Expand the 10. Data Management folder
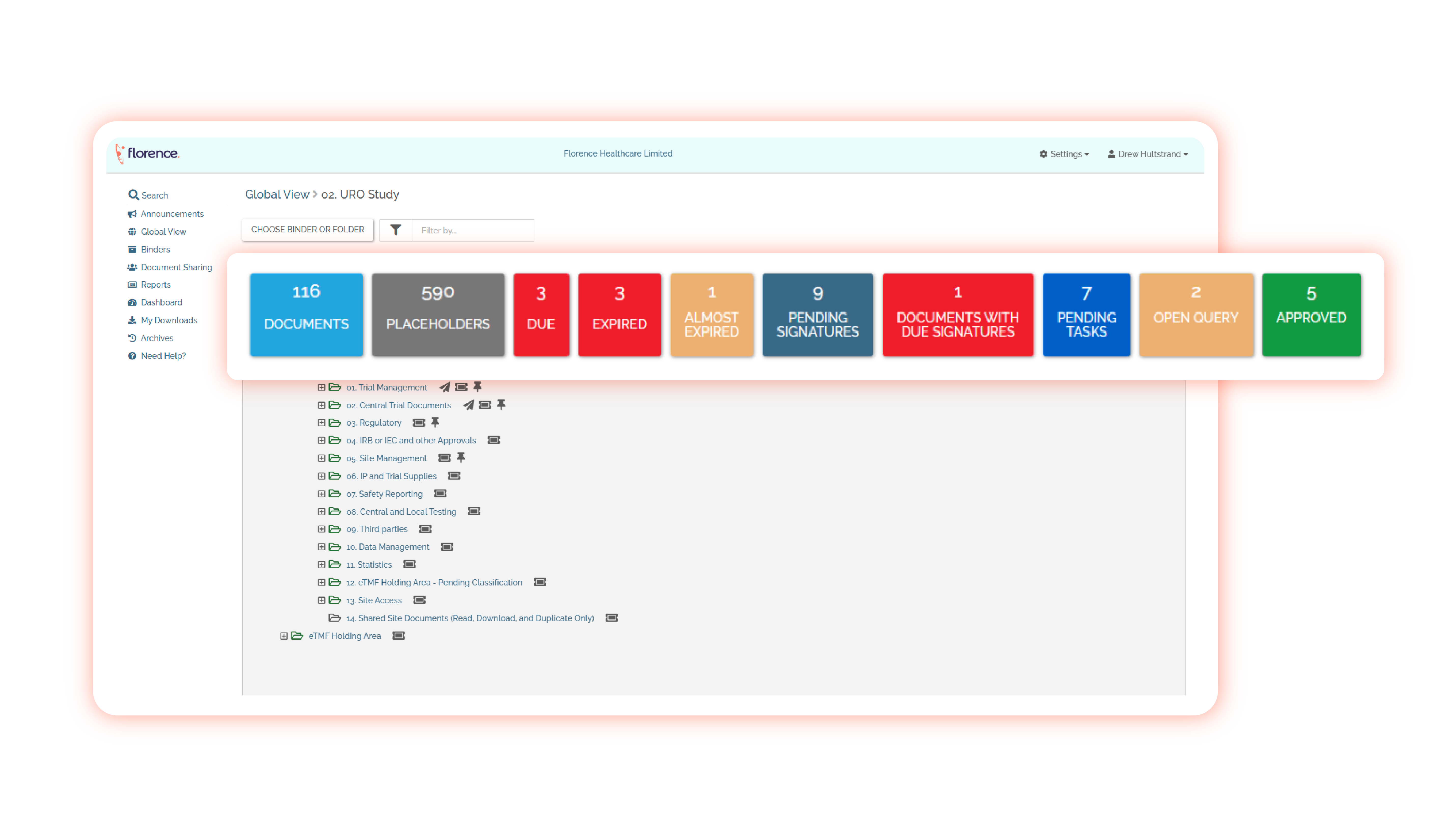 tap(321, 547)
